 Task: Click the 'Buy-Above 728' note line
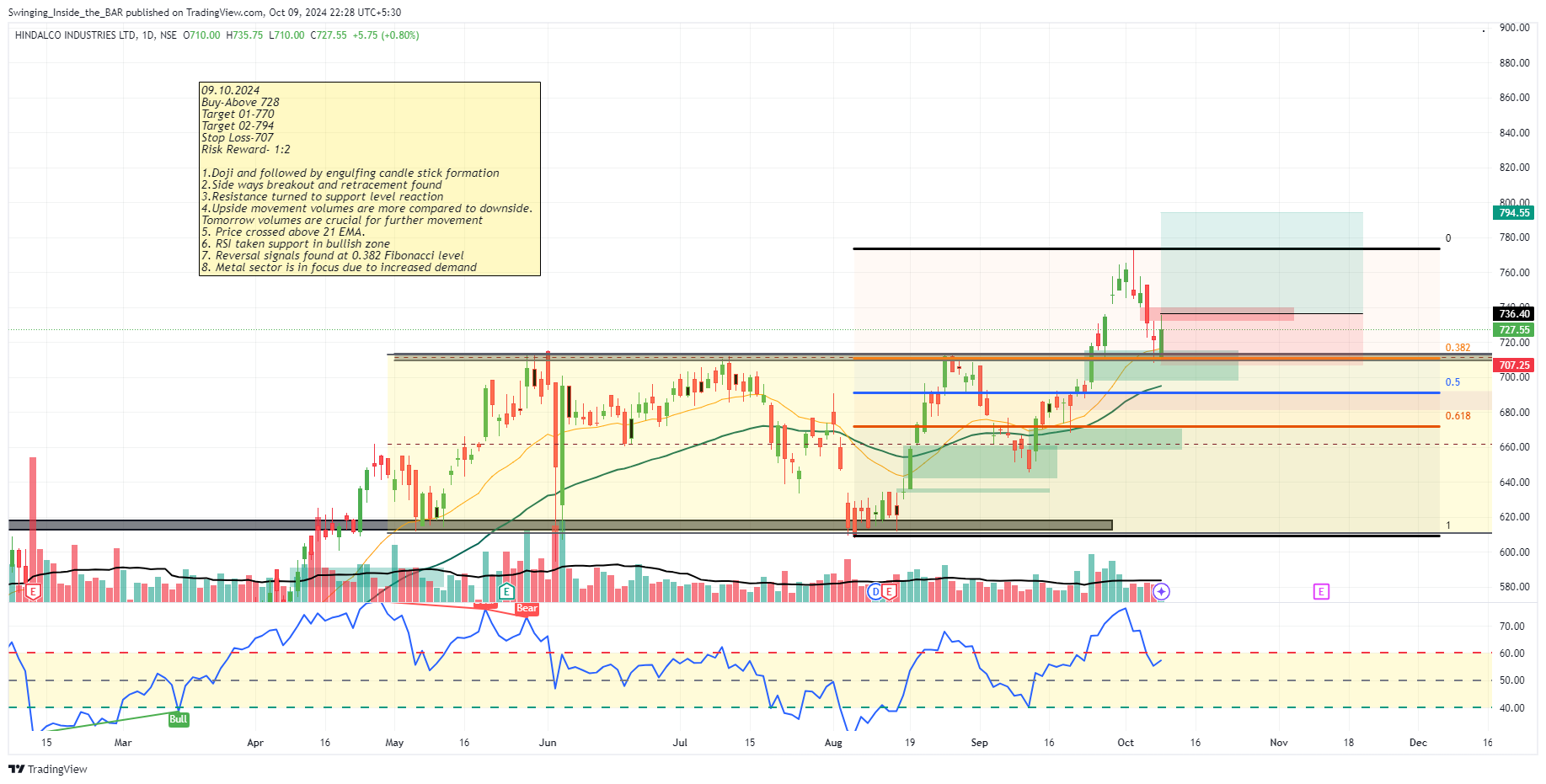(240, 103)
